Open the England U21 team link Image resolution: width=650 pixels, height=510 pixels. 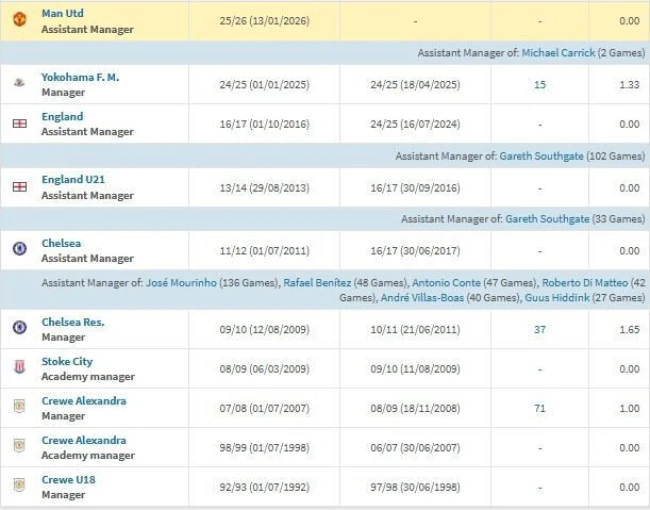coord(73,180)
